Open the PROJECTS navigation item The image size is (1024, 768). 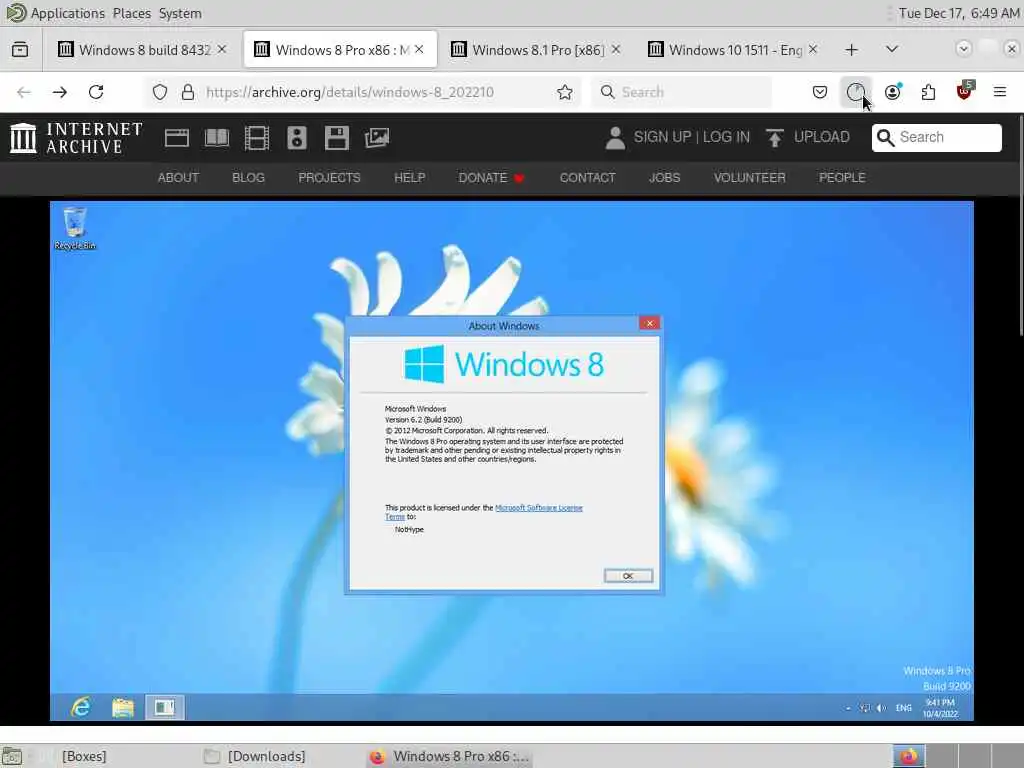[329, 178]
